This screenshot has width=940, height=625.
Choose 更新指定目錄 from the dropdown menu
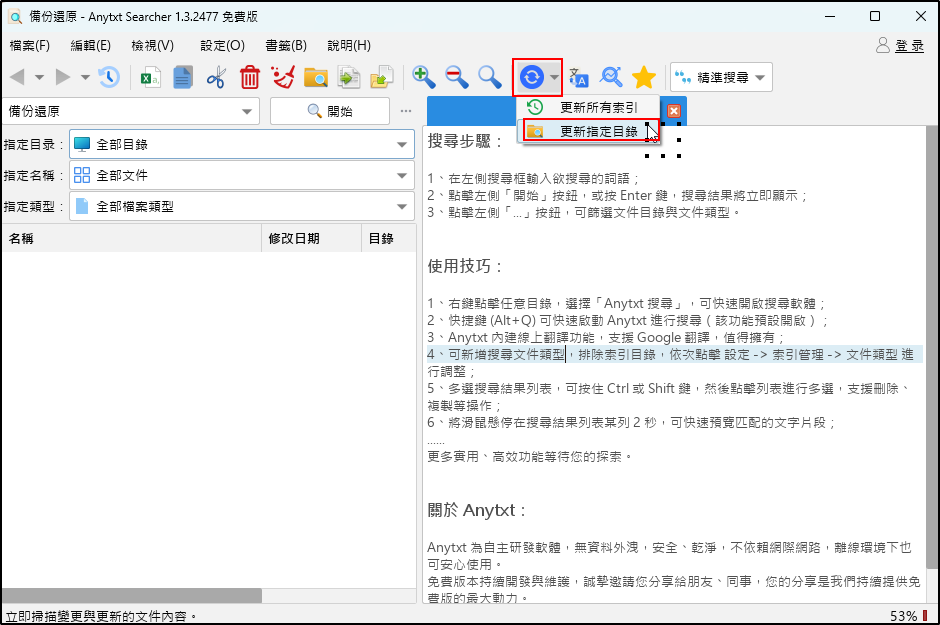(597, 131)
